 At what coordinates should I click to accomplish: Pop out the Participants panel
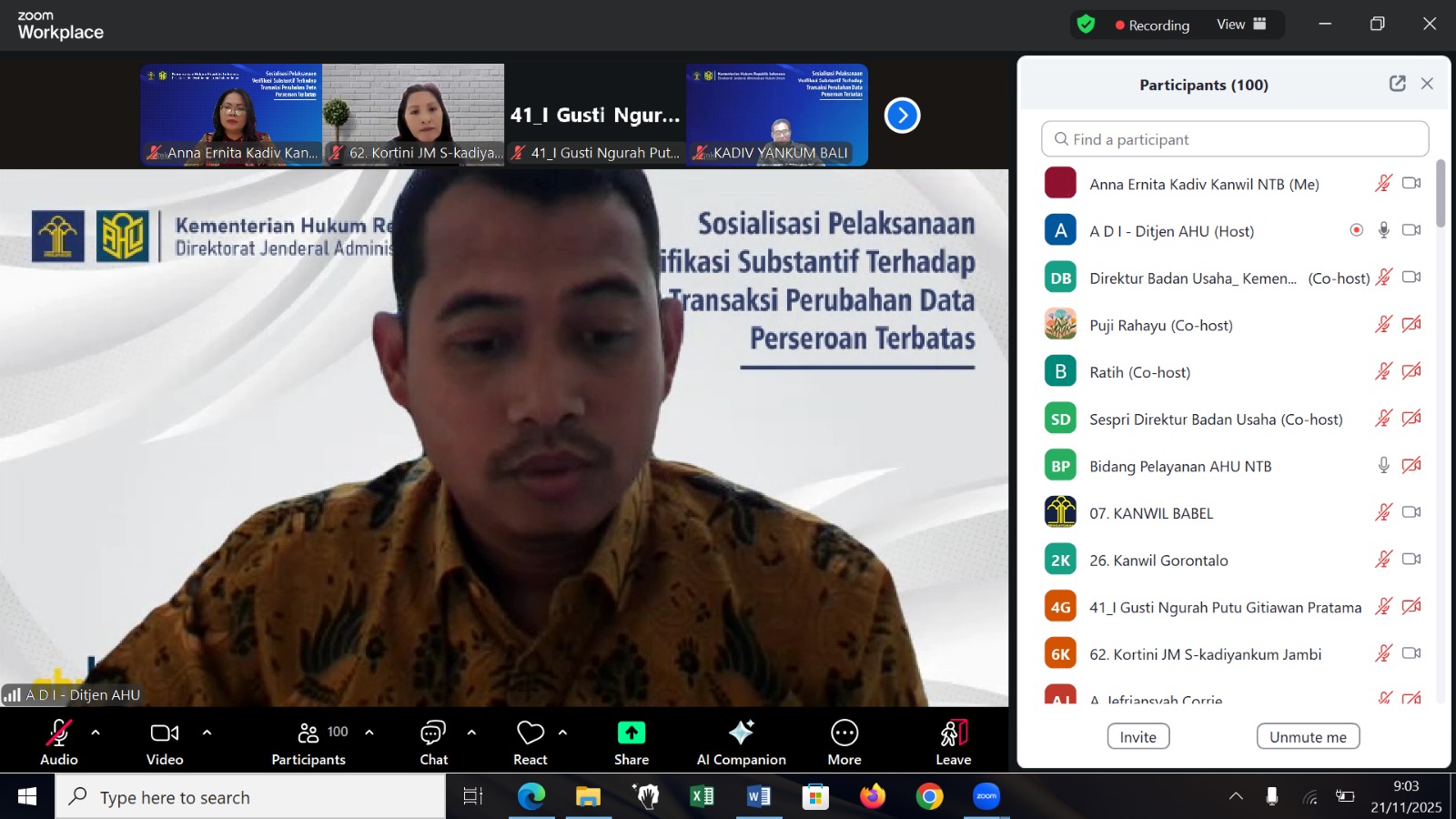coord(1397,84)
